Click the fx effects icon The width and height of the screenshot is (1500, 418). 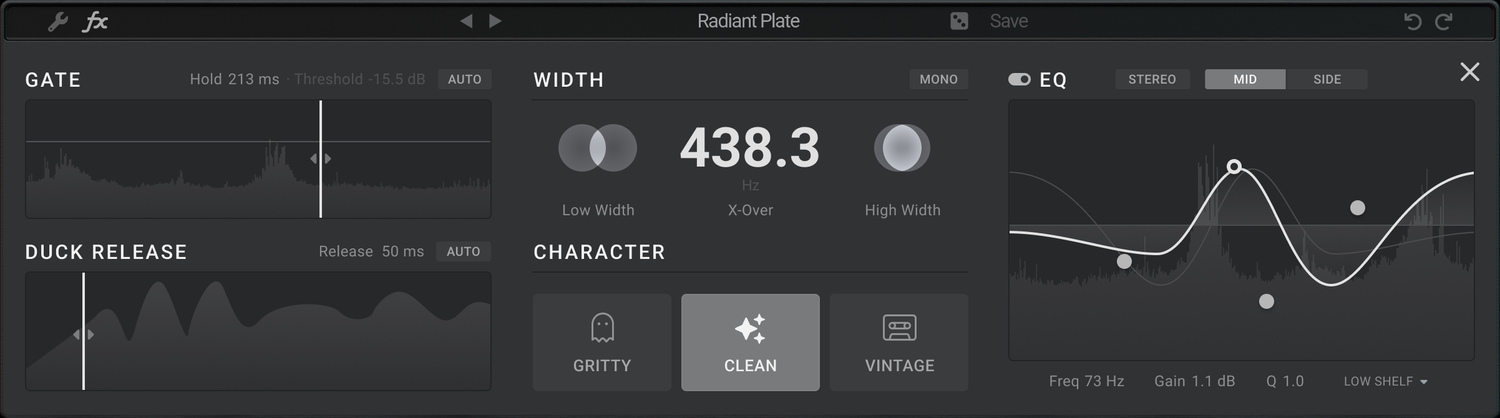click(x=95, y=22)
